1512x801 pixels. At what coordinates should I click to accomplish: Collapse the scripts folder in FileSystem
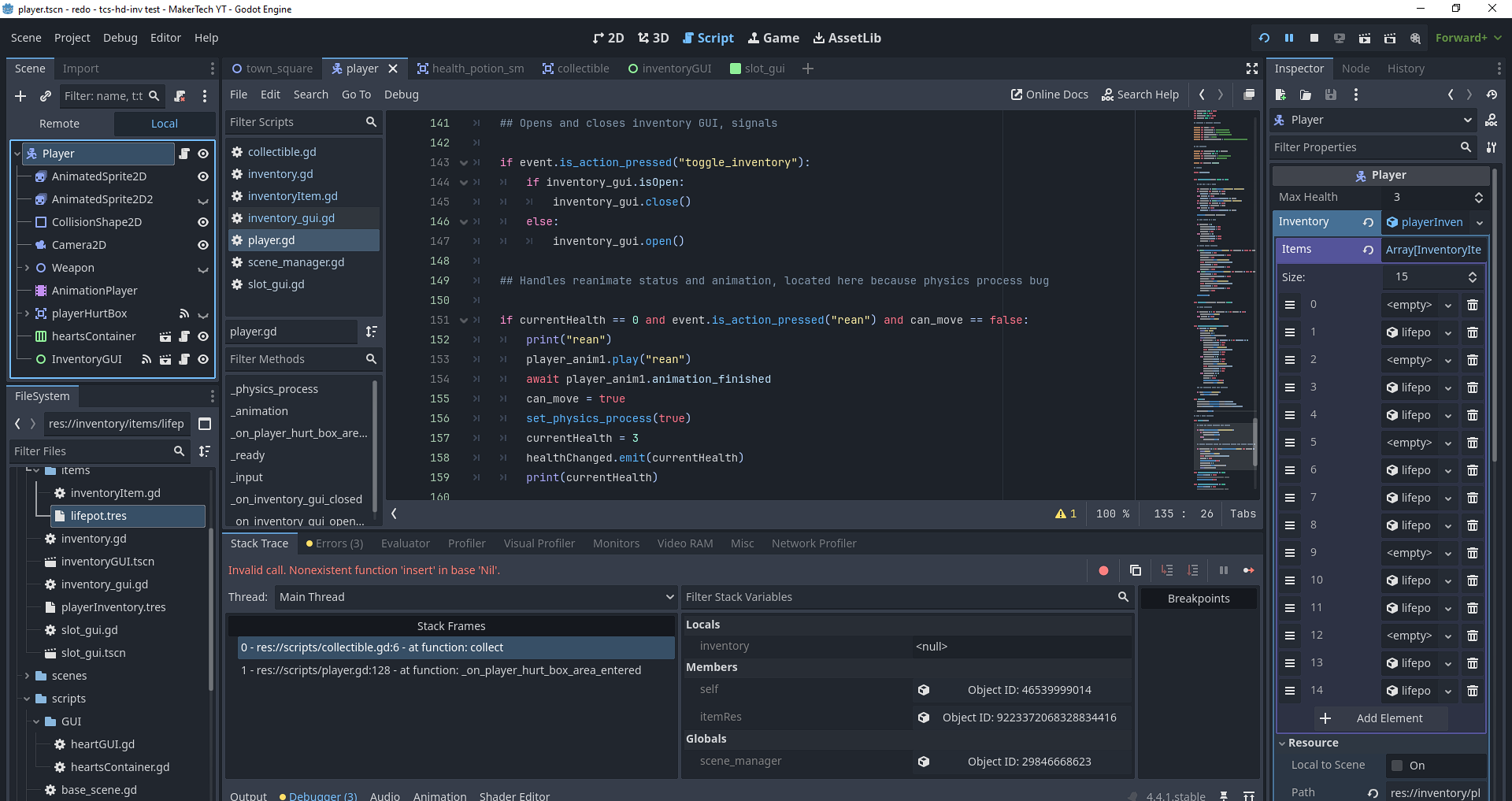[x=27, y=699]
